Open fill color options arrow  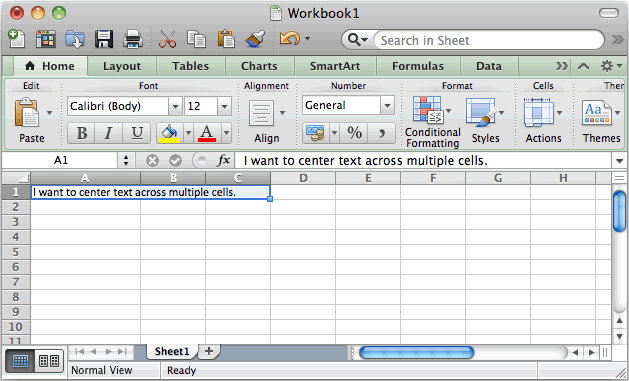188,133
